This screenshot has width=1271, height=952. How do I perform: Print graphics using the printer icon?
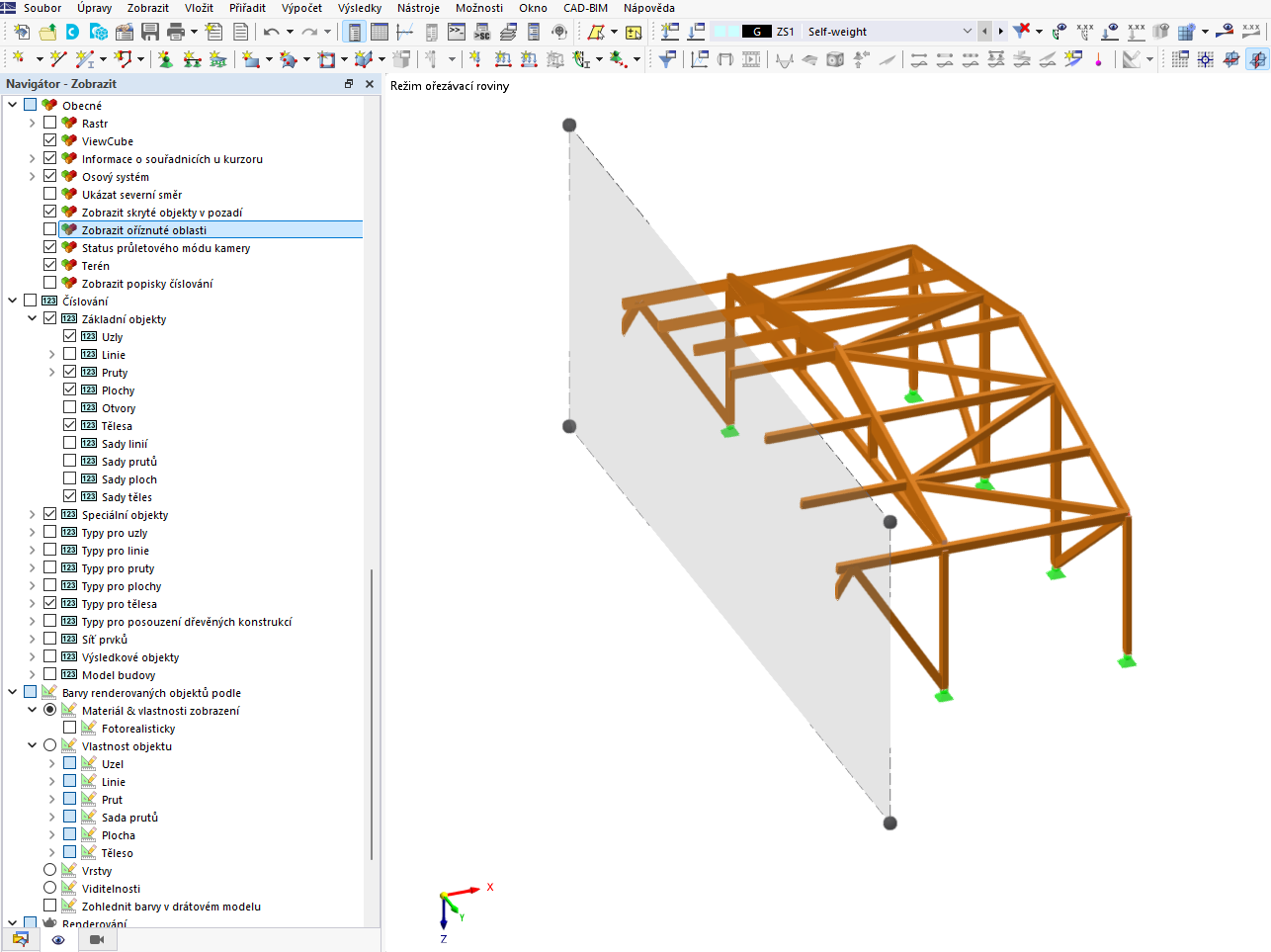[x=176, y=32]
